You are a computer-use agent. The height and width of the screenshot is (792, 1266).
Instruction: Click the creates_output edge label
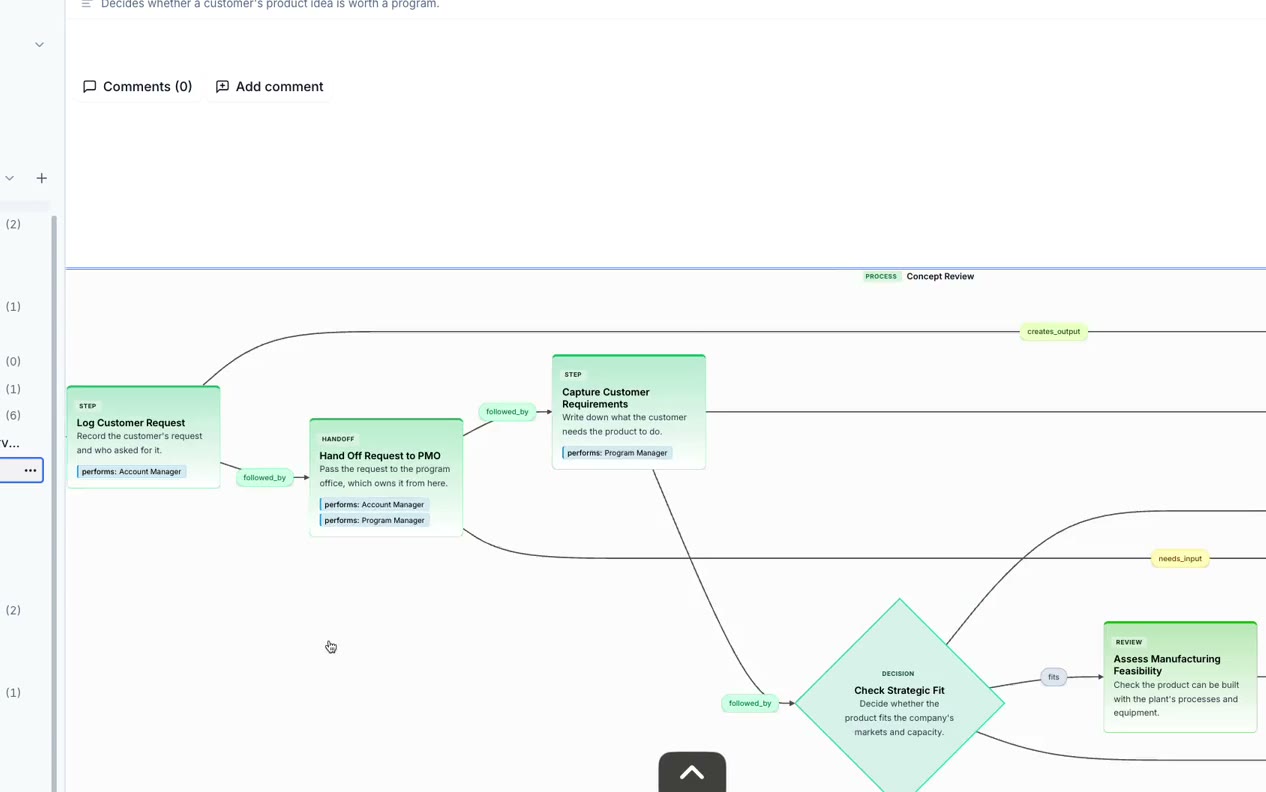(1053, 332)
